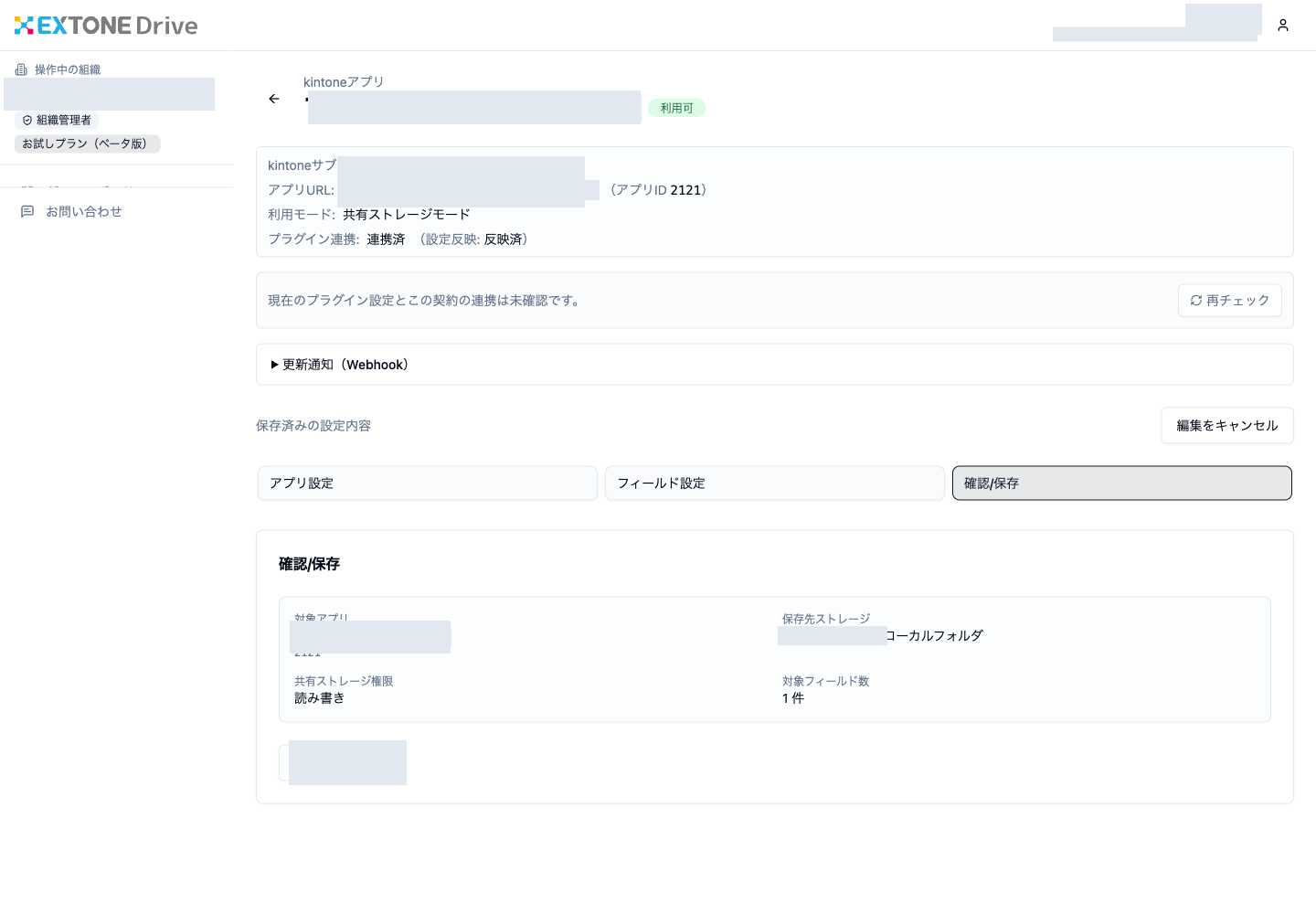Click the お問い合わせ chat icon
This screenshot has width=1316, height=914.
coord(27,211)
